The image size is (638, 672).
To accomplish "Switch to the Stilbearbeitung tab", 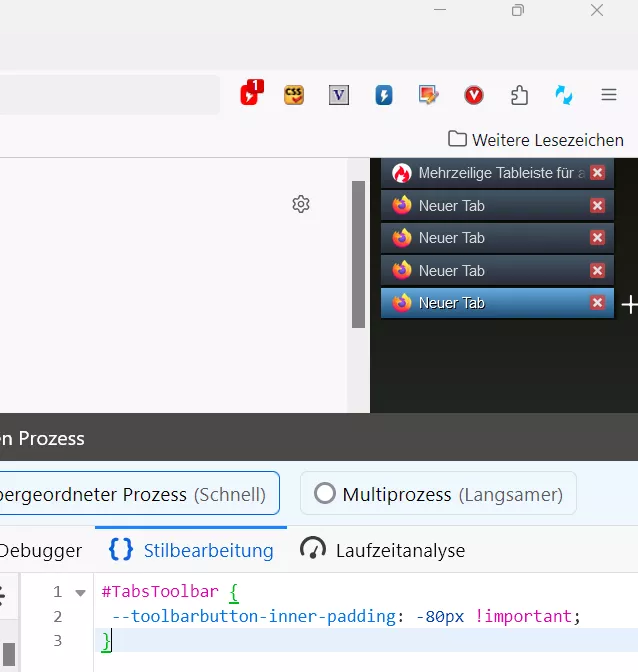I will coord(191,550).
